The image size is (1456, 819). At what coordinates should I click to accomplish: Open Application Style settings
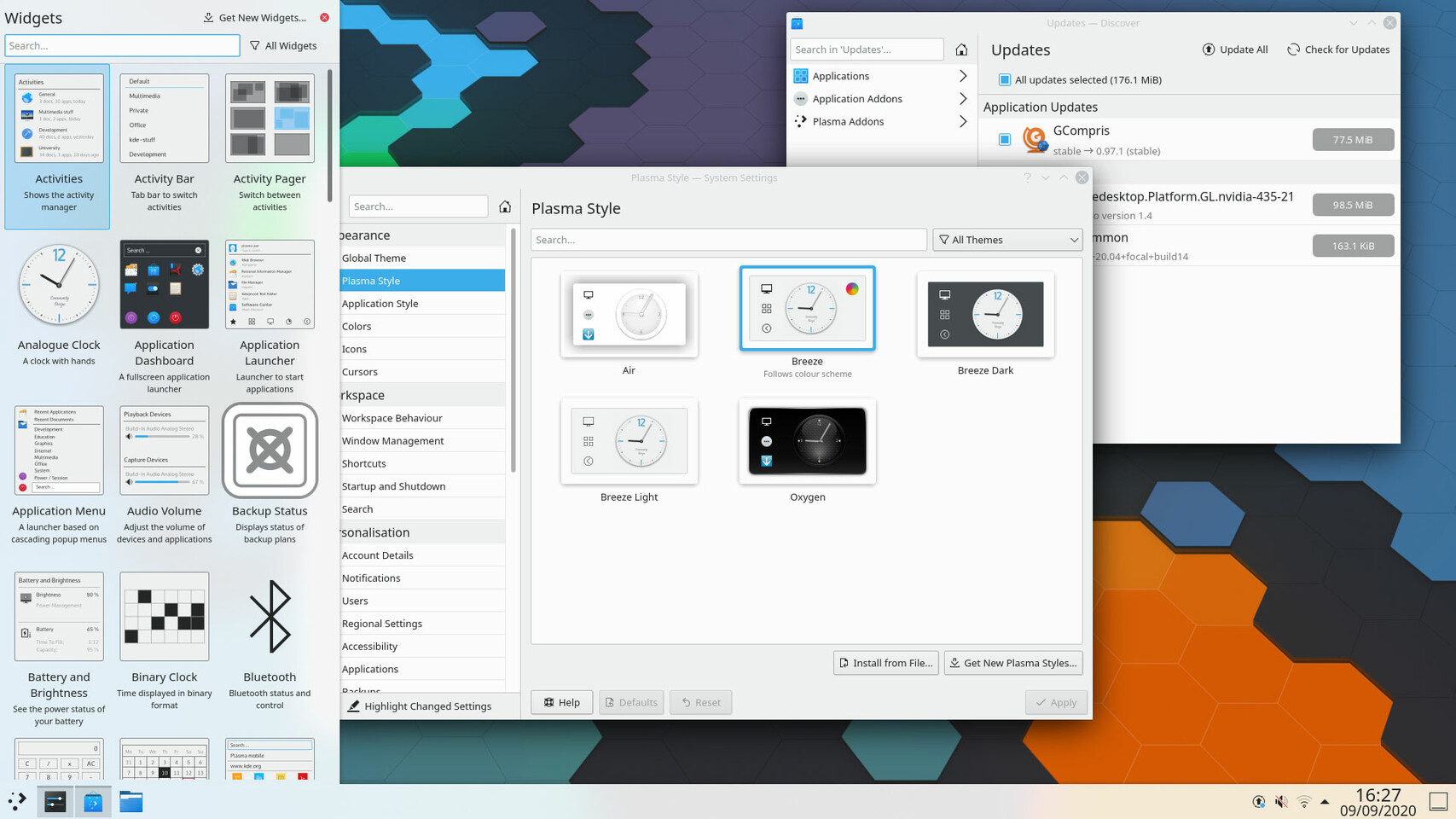(422, 304)
